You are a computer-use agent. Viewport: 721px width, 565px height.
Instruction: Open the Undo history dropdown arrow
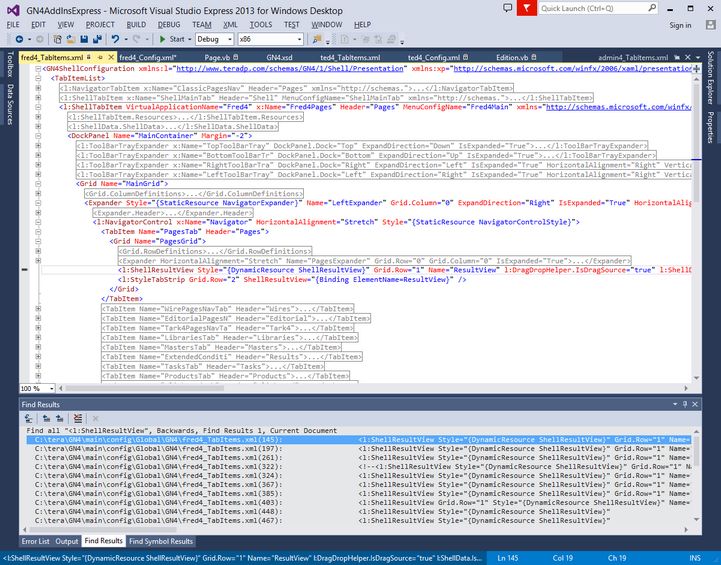tap(126, 40)
